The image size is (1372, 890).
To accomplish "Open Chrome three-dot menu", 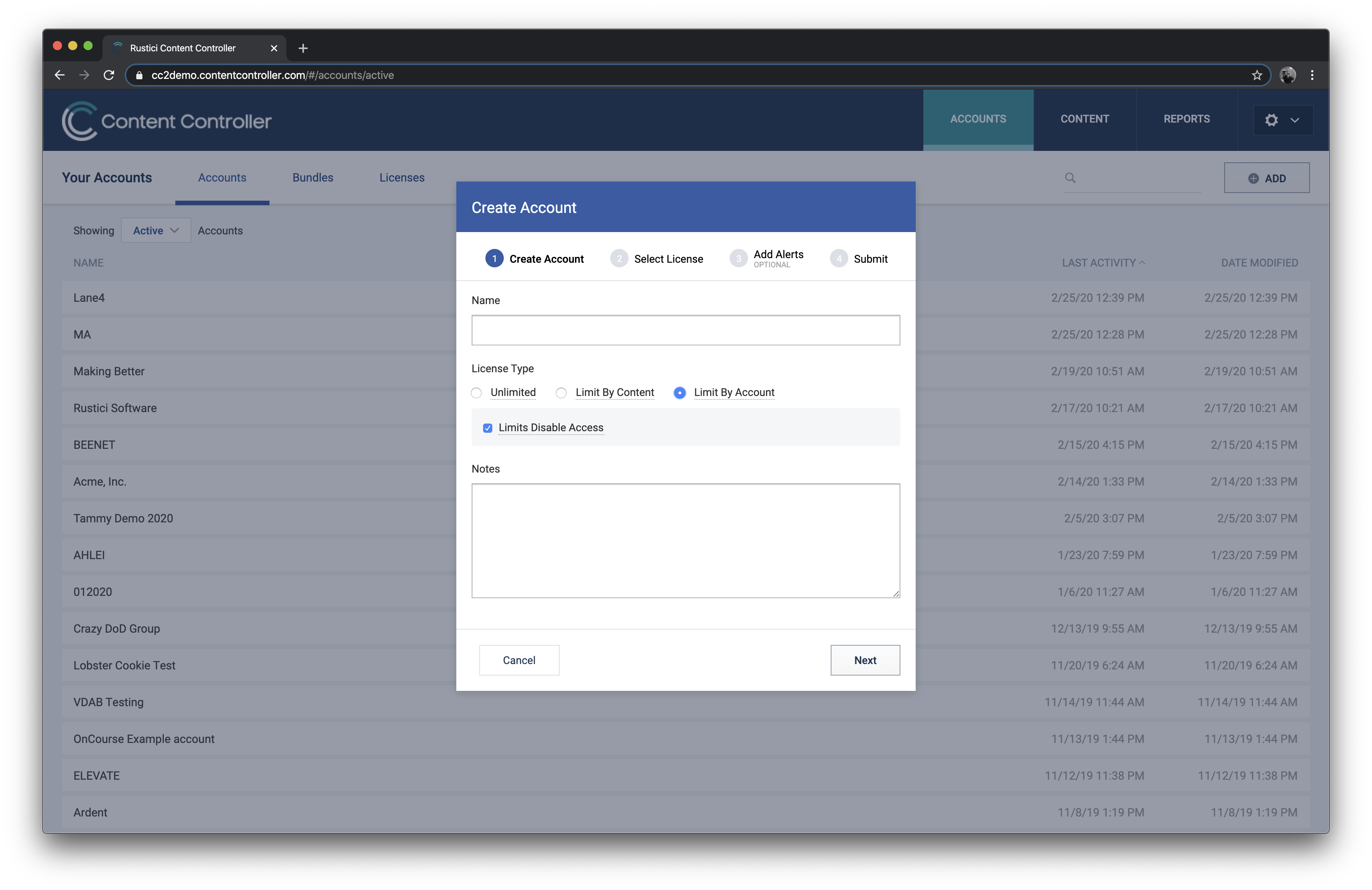I will click(x=1312, y=75).
